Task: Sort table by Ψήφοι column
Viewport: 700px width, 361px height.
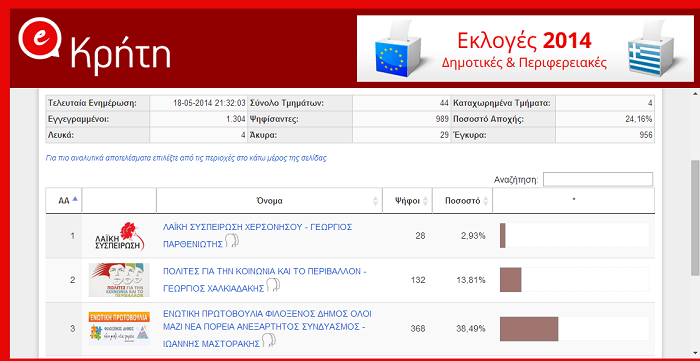Action: click(407, 201)
